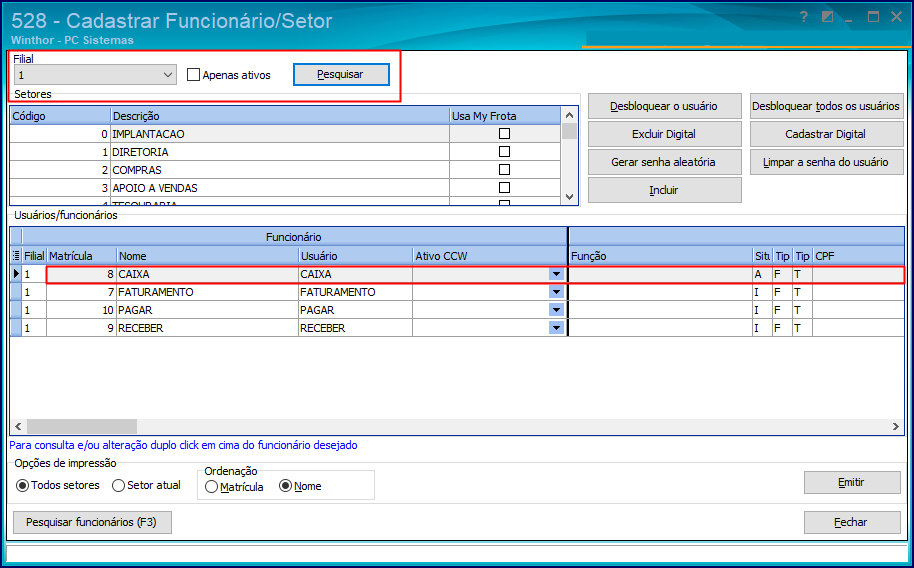Click Desbloquear todos os usuários button
The height and width of the screenshot is (568, 914).
click(x=827, y=106)
